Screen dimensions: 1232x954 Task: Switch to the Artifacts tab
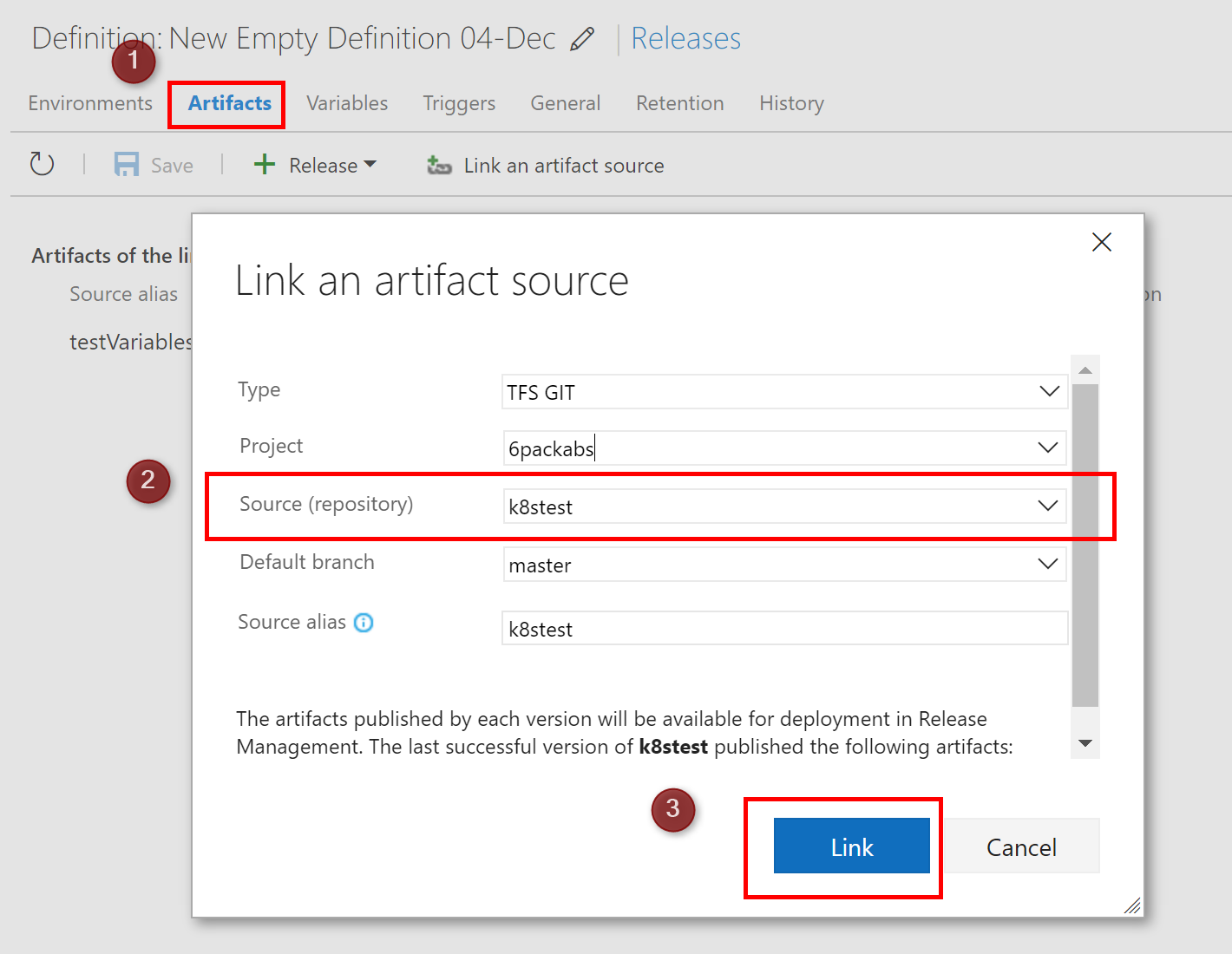click(230, 103)
